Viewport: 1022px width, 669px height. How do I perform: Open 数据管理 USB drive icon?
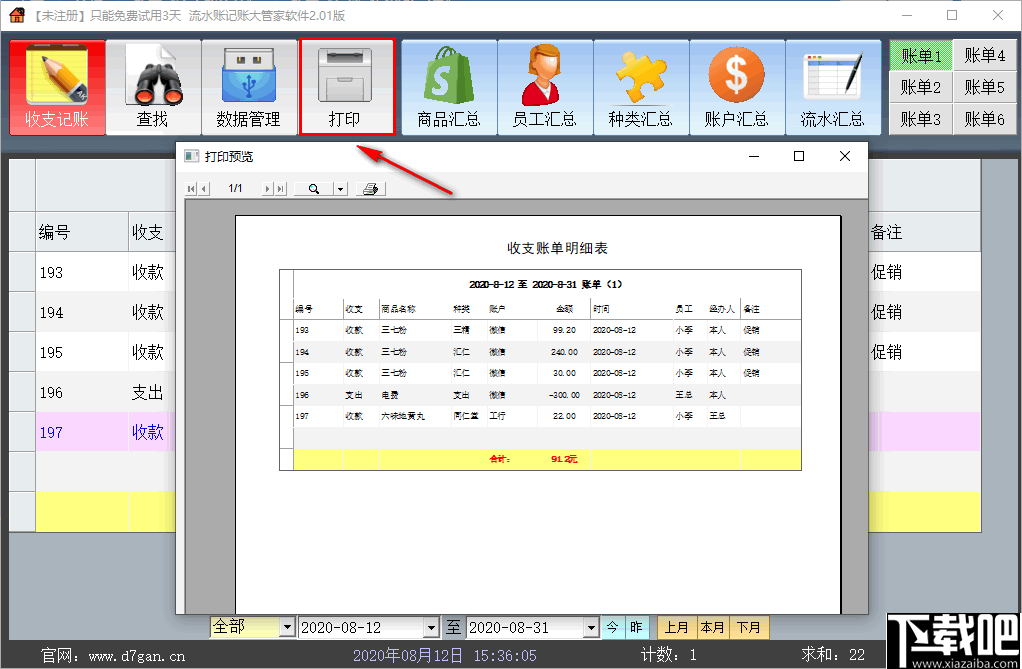tap(249, 87)
